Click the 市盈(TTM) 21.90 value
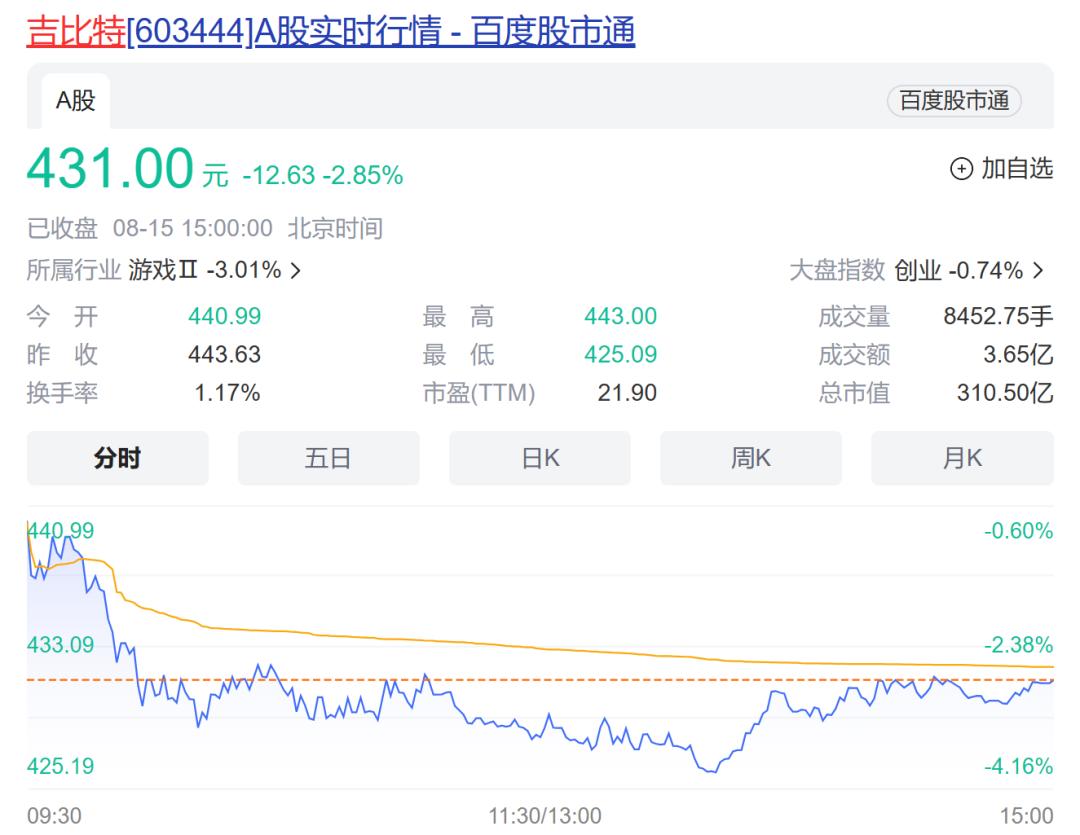 click(x=627, y=394)
